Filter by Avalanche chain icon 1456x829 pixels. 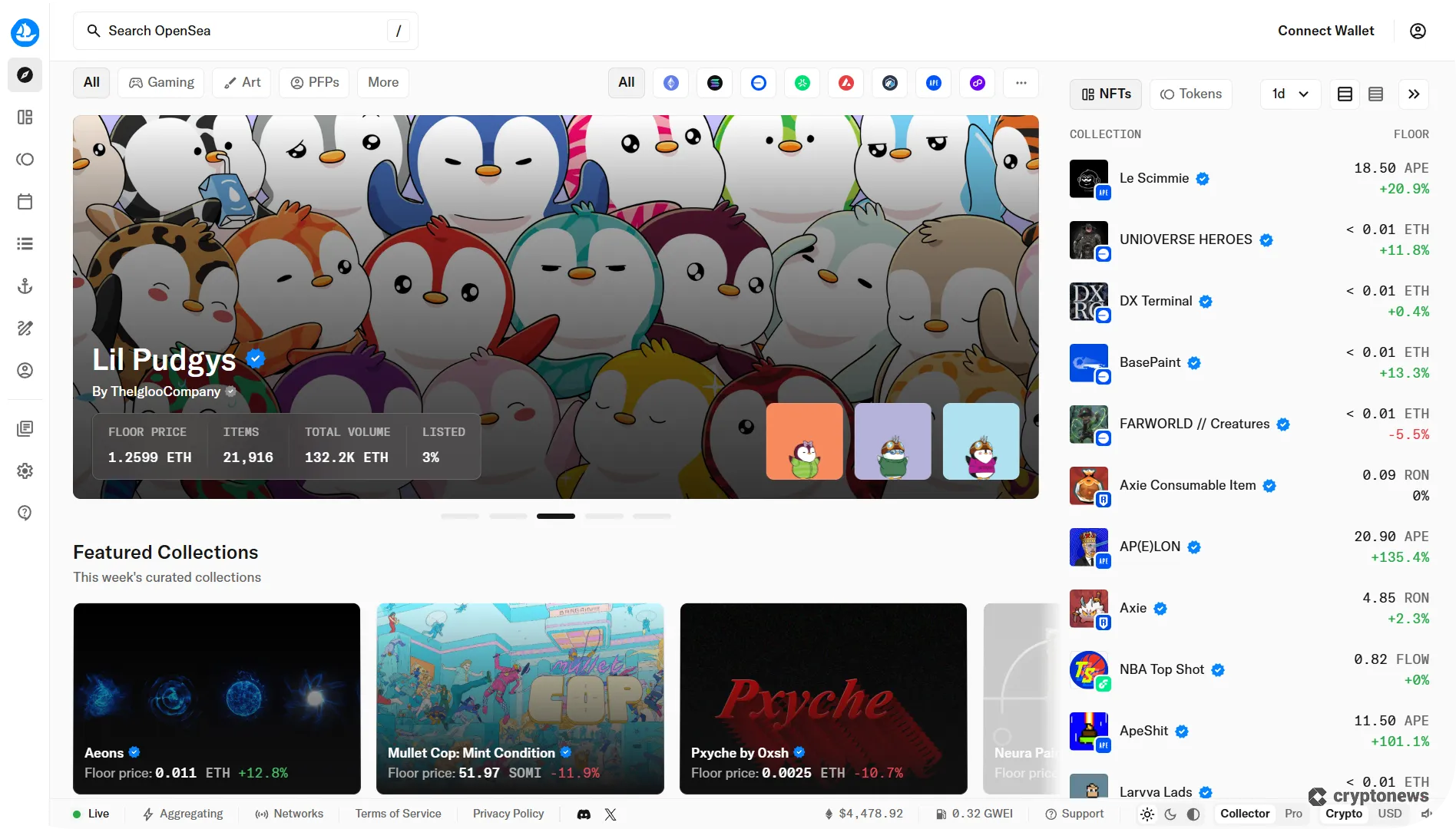846,83
